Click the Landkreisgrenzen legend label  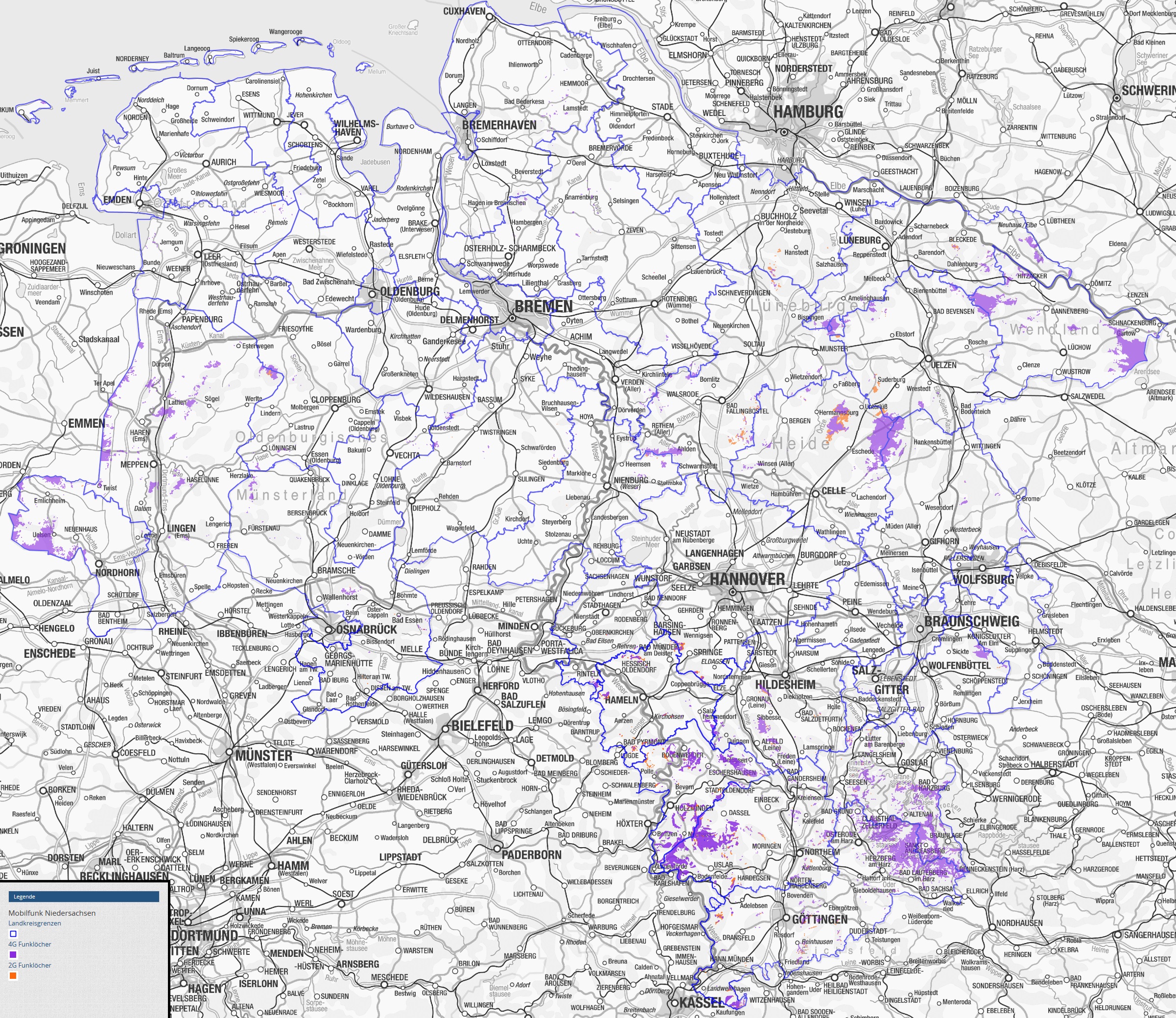pos(35,923)
